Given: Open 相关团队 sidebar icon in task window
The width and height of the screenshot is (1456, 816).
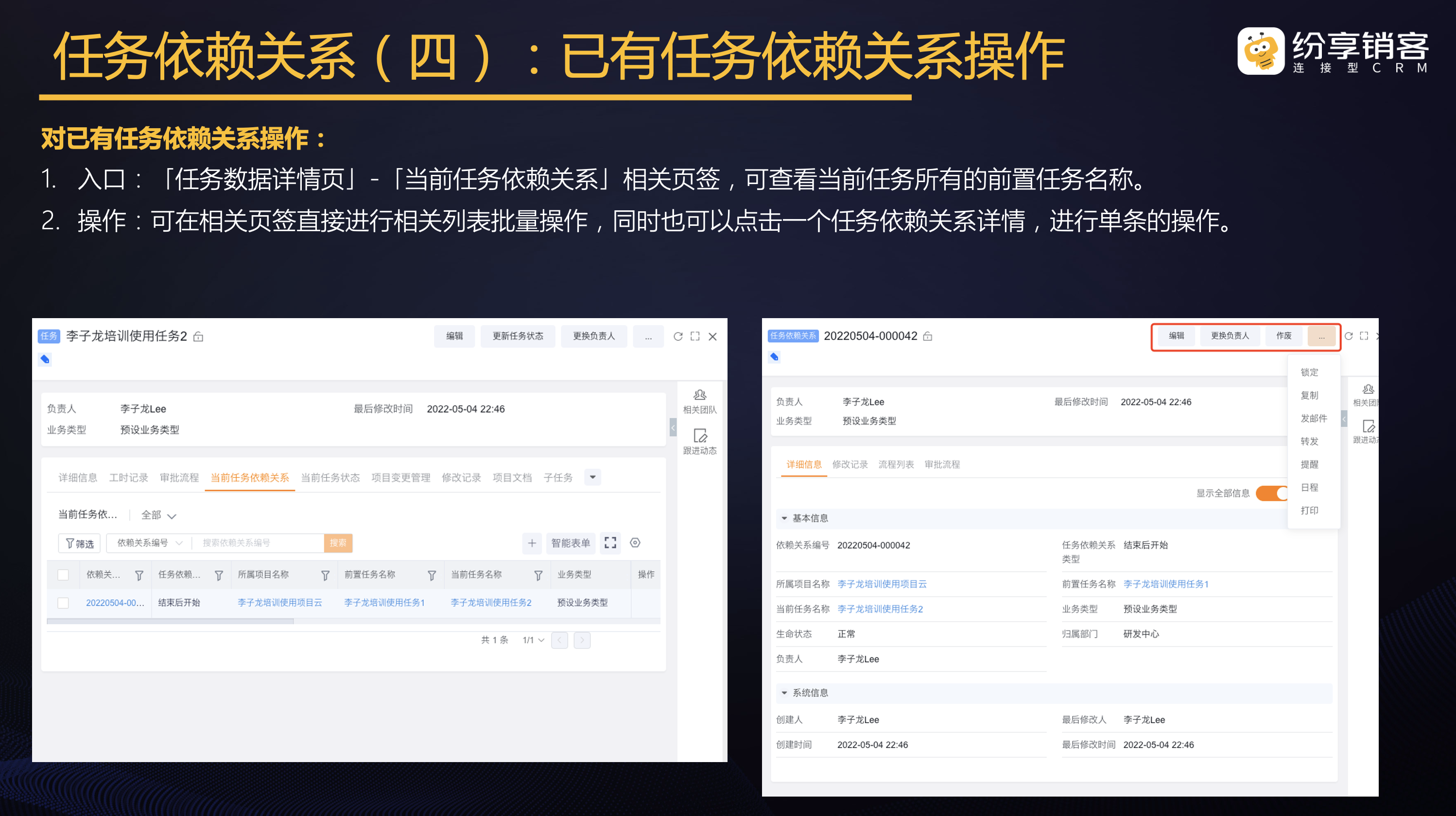Looking at the screenshot, I should 700,401.
